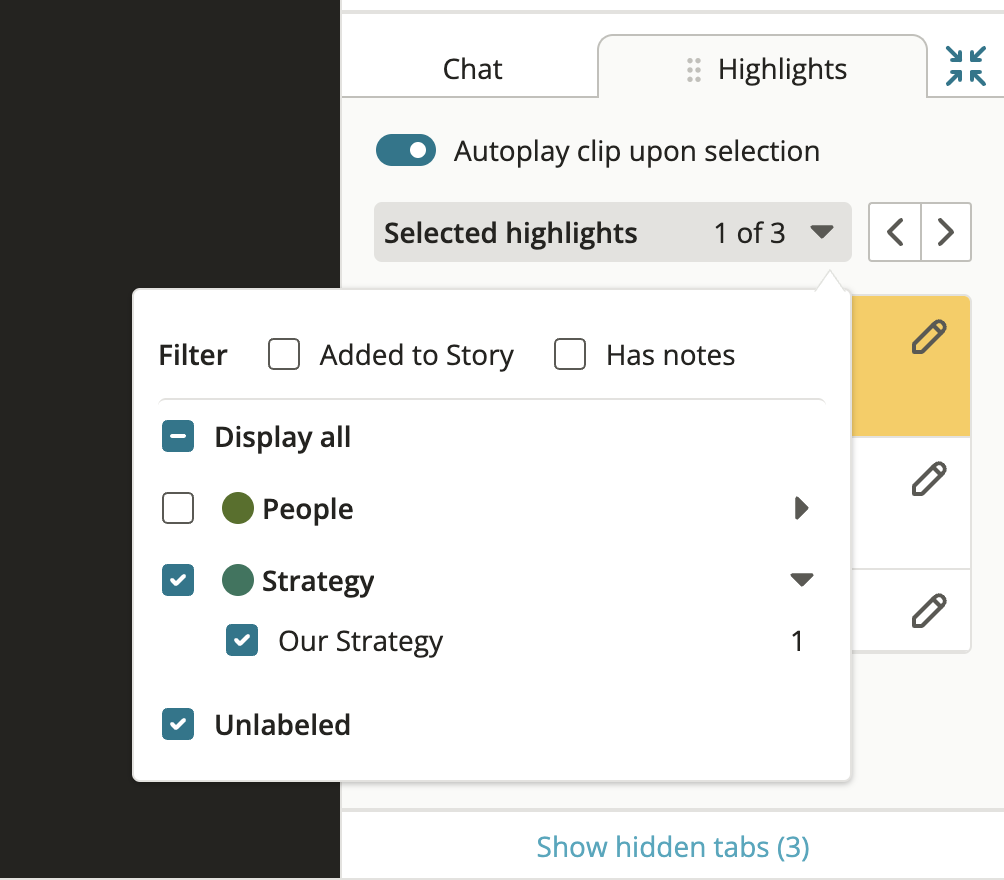Go to the previous highlight
1004x880 pixels.
[x=895, y=232]
